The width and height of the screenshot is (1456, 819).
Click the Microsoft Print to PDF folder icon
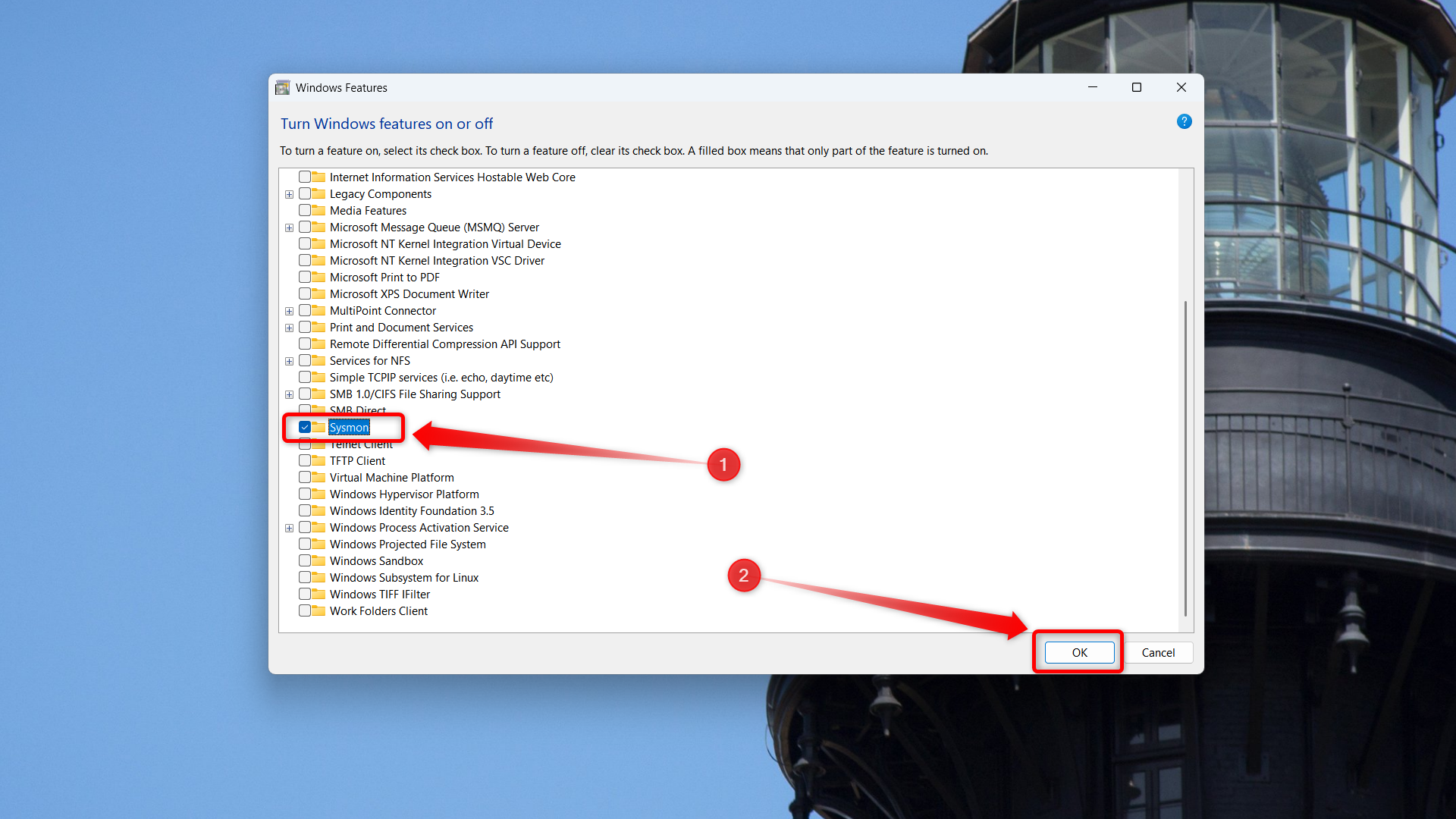[319, 278]
